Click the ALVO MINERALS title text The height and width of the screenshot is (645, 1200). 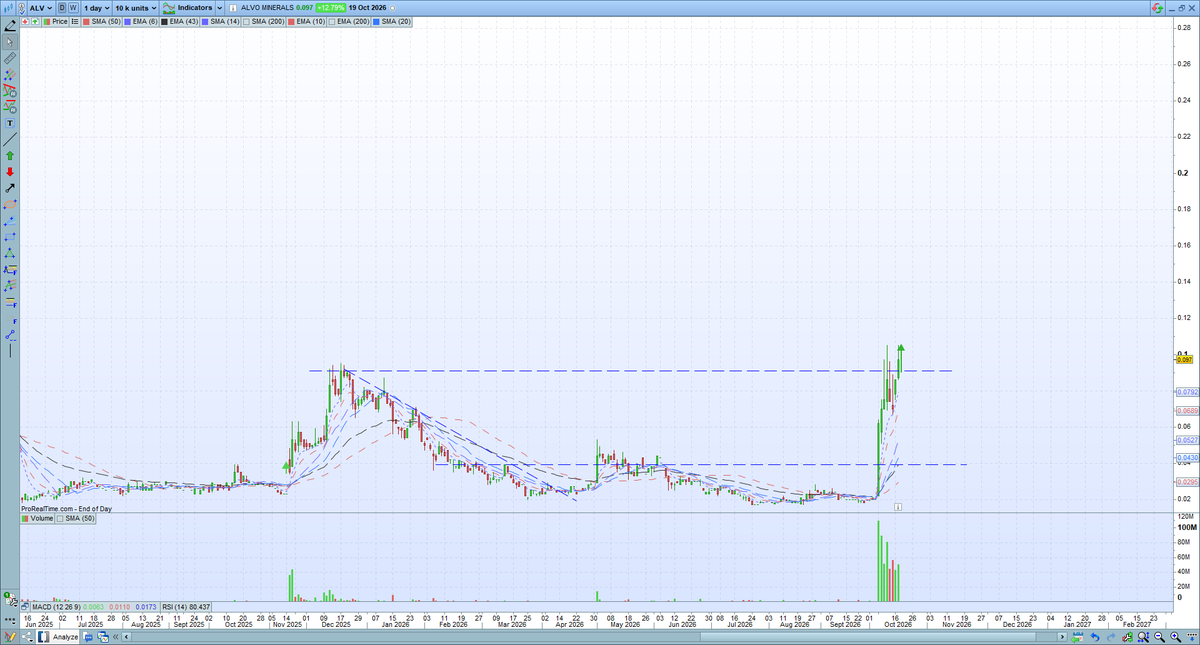[267, 8]
